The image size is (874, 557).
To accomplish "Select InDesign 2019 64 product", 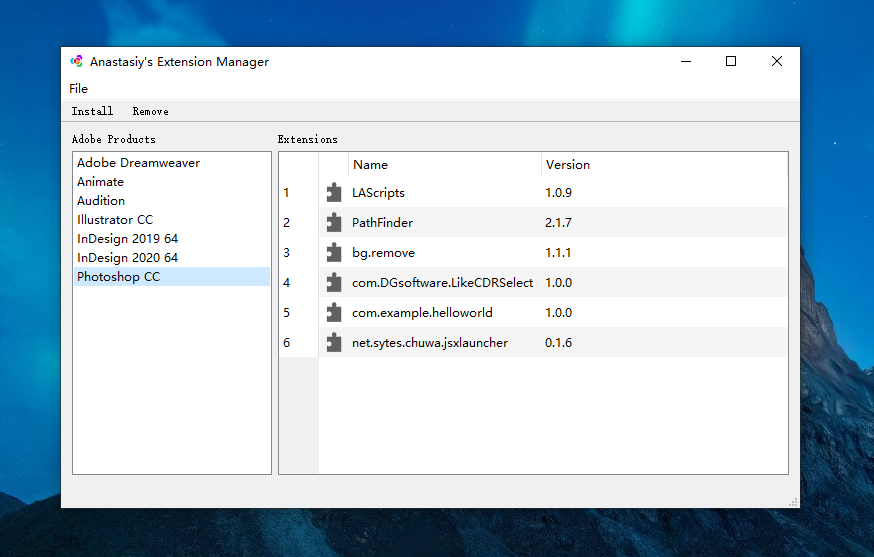I will coord(127,239).
